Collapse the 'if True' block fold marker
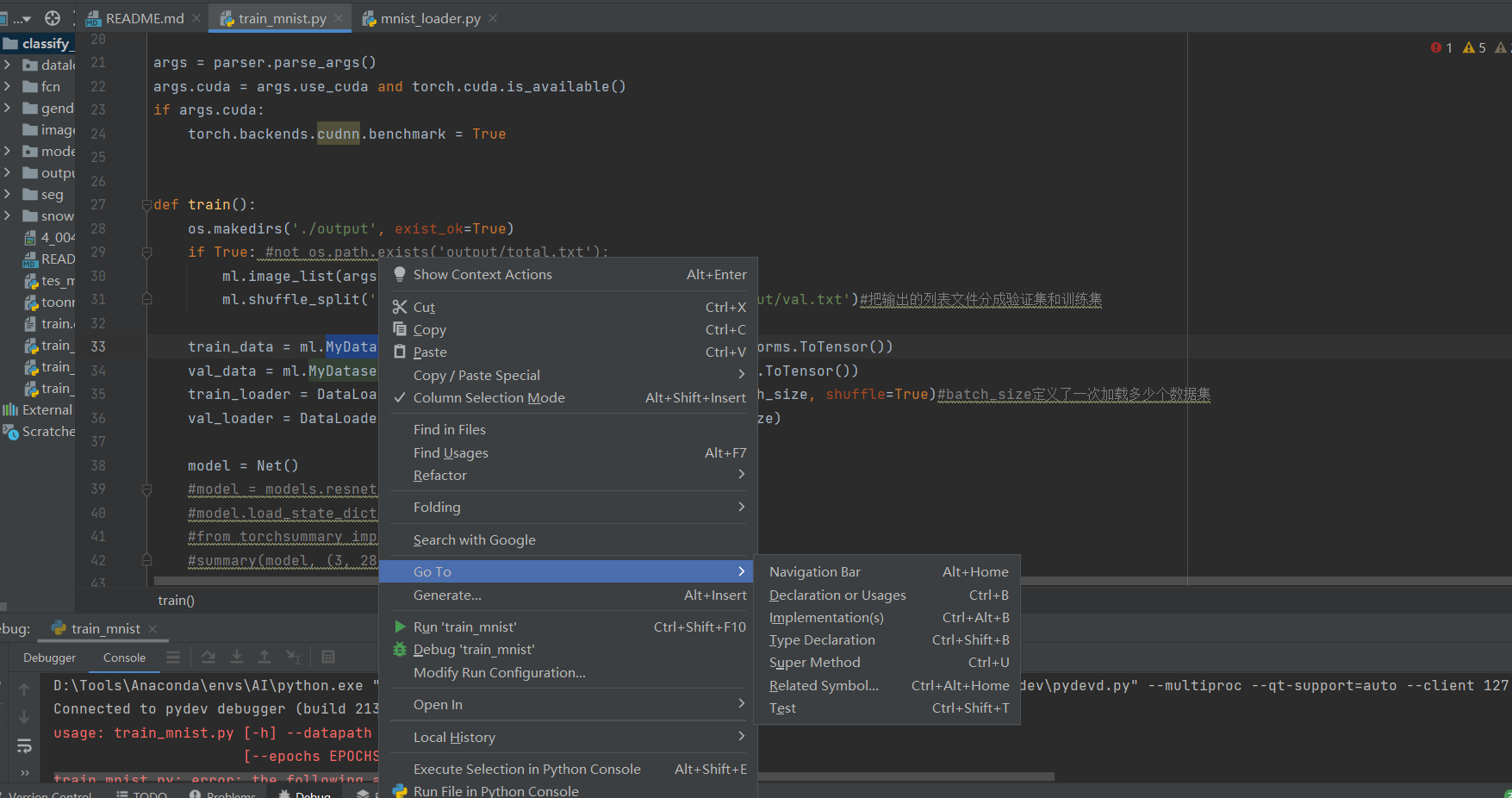1512x798 pixels. tap(146, 252)
